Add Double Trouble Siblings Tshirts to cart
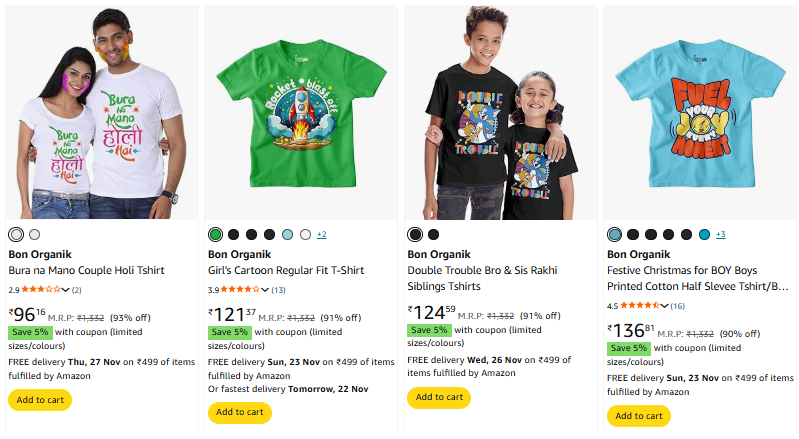799x439 pixels. coord(439,397)
